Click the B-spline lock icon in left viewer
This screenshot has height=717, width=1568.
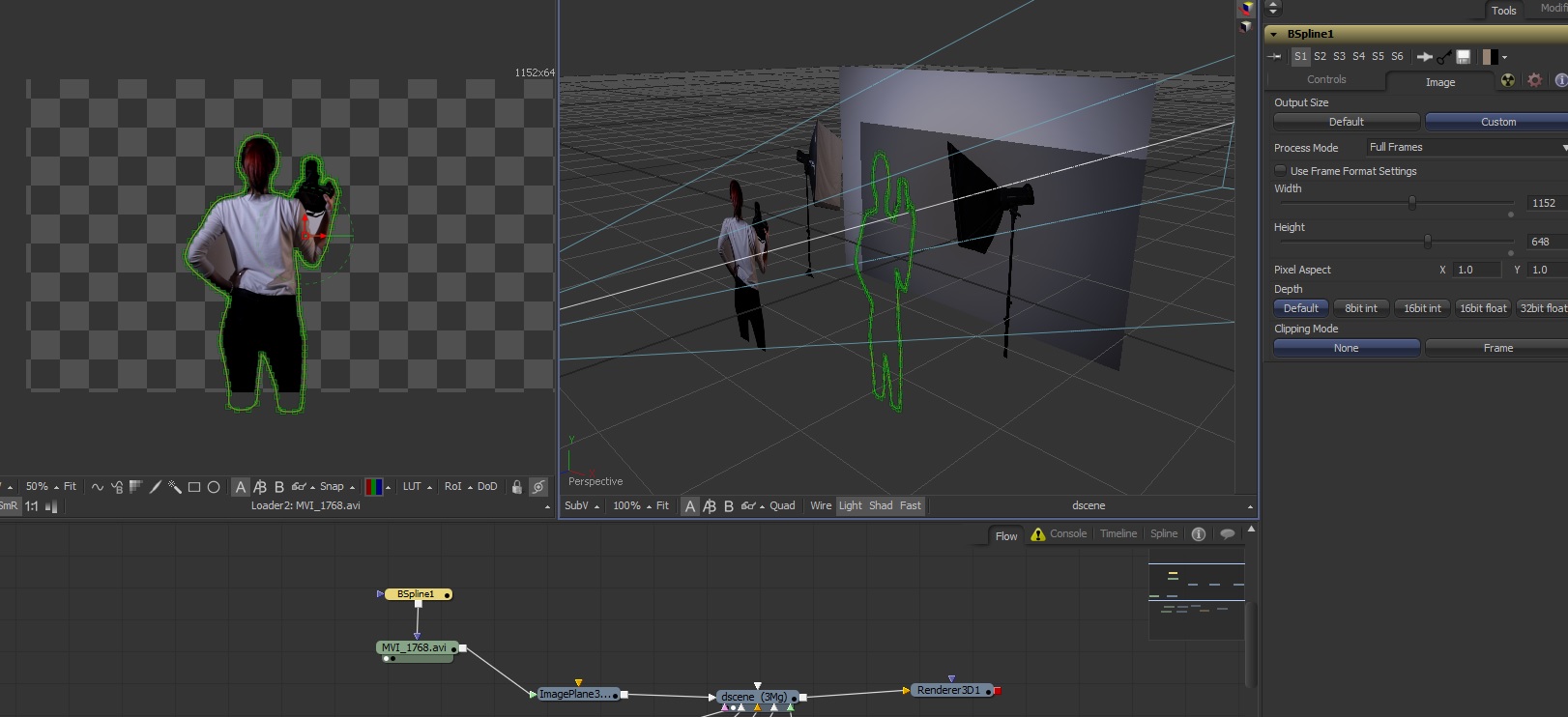117,487
